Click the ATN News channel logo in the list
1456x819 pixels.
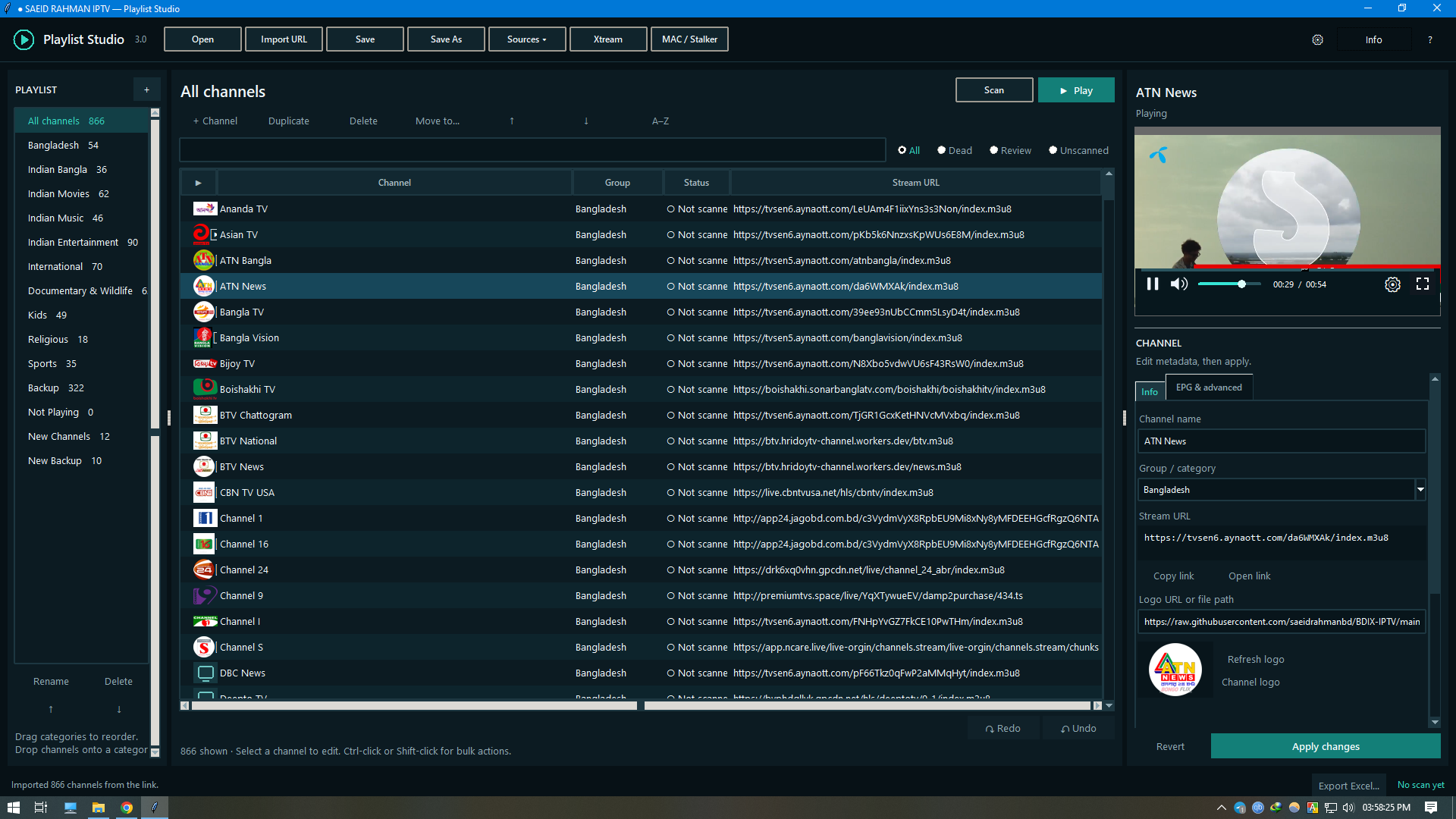pyautogui.click(x=204, y=286)
